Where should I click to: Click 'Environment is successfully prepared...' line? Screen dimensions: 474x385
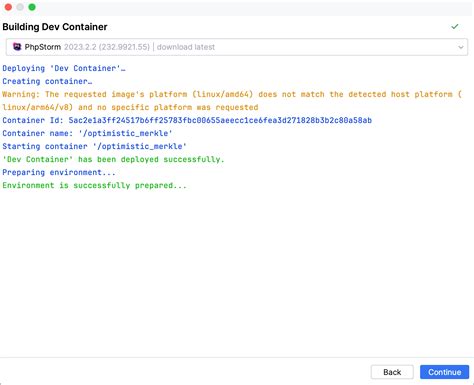(x=94, y=185)
